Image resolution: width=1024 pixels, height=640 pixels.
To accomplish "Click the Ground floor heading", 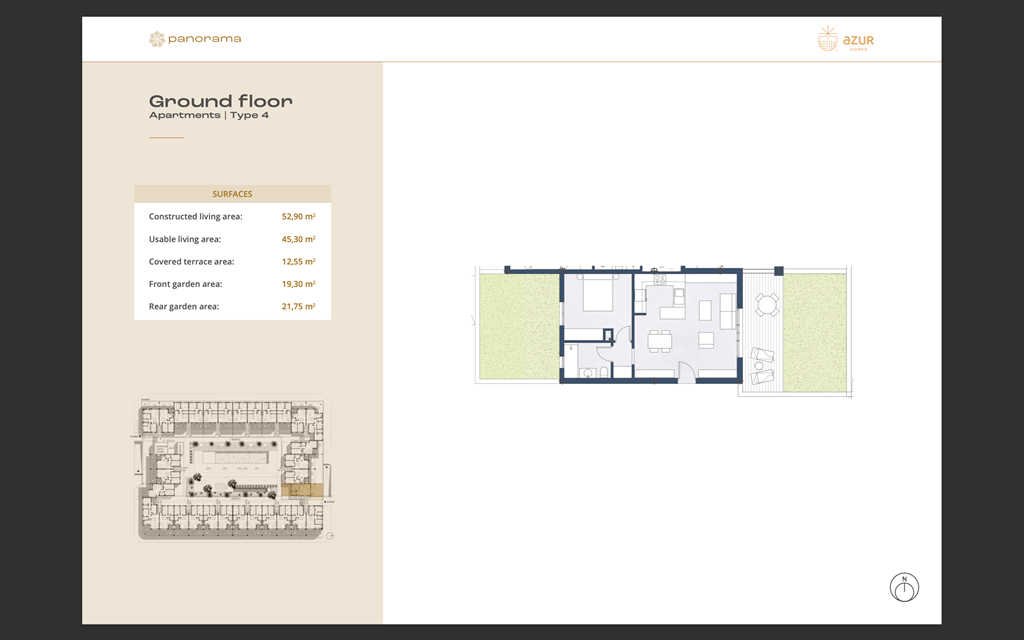I will coord(220,101).
